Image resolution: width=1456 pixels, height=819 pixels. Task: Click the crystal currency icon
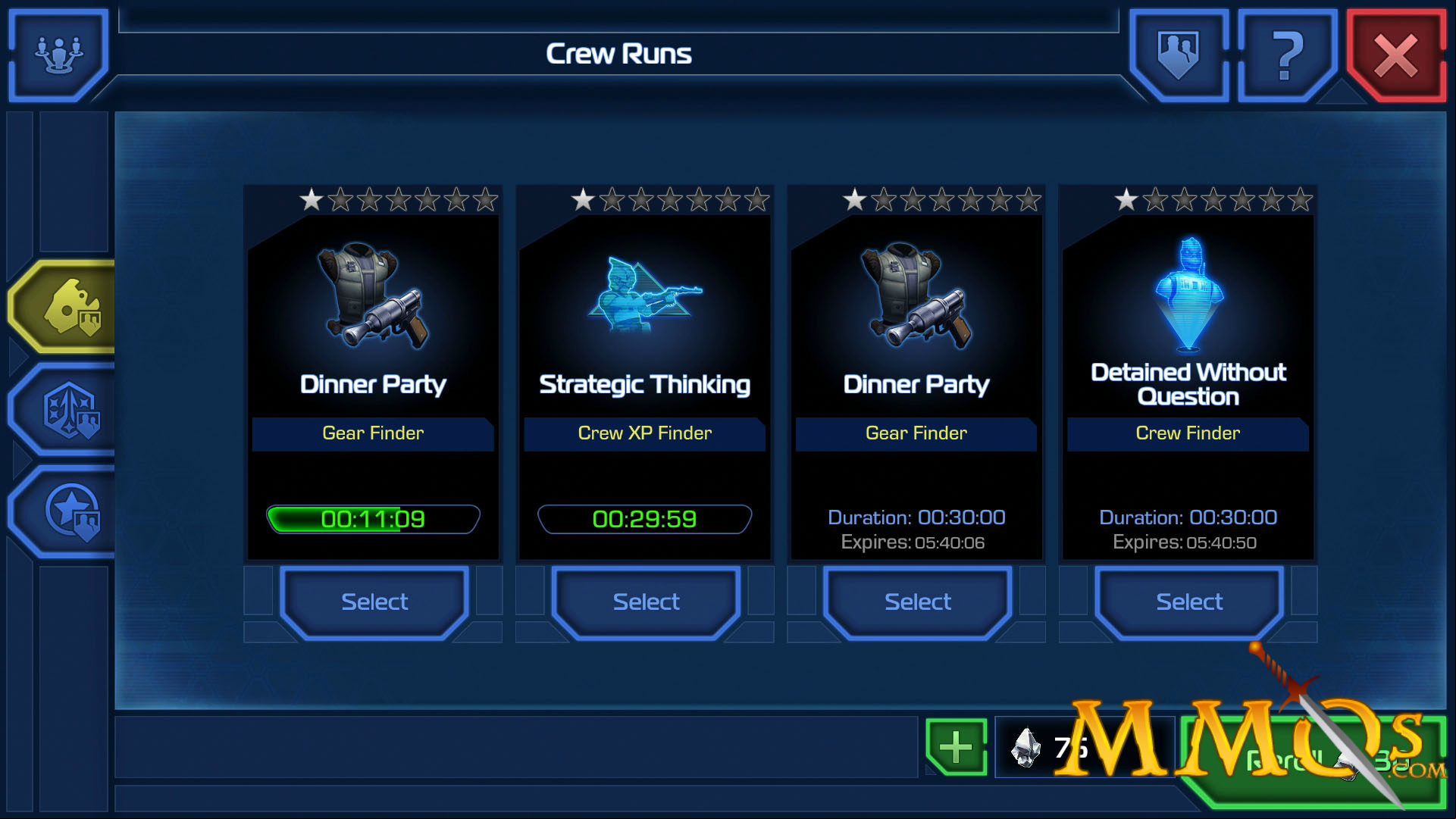(1026, 748)
